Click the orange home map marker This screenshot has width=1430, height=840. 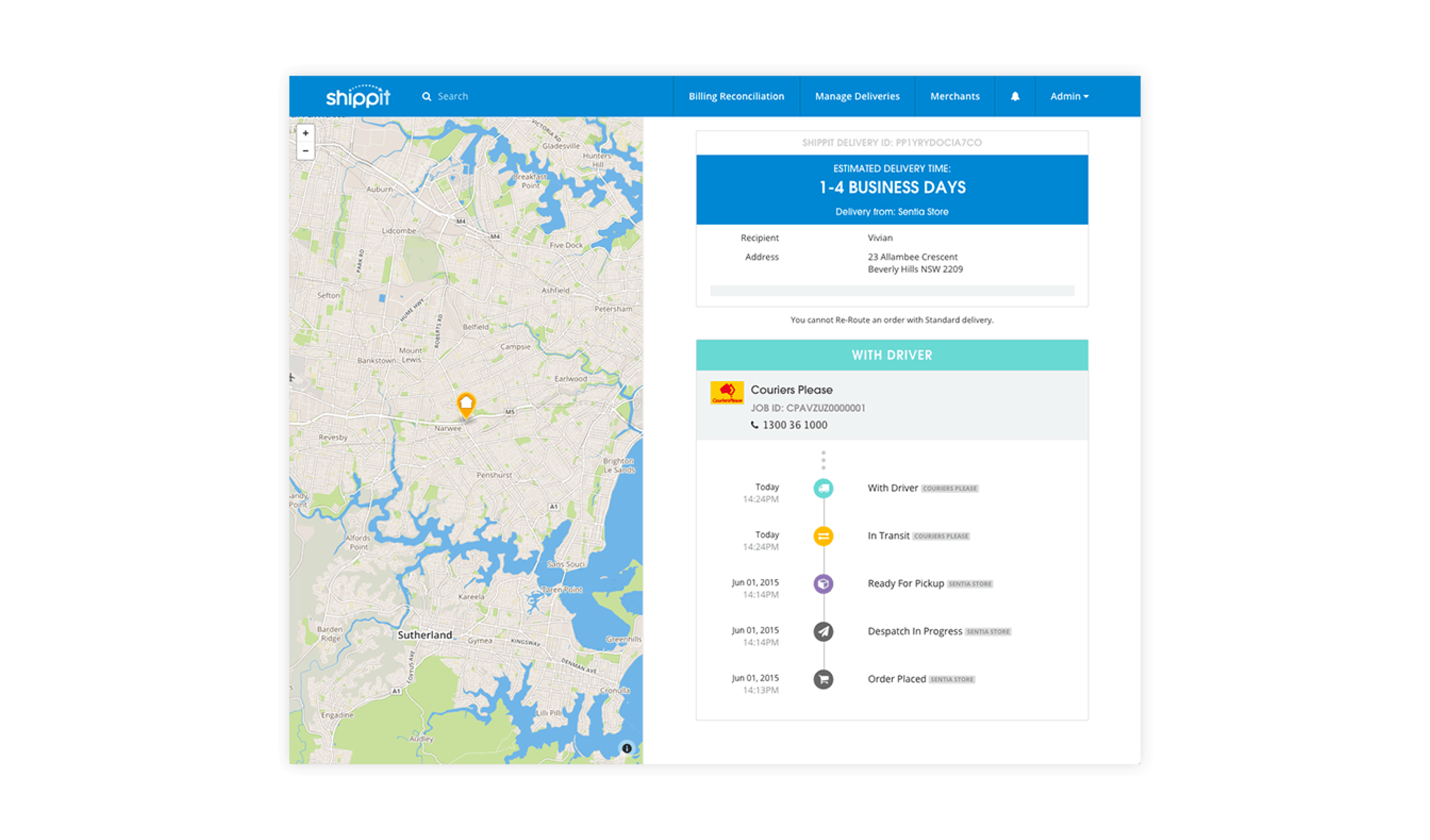click(466, 405)
